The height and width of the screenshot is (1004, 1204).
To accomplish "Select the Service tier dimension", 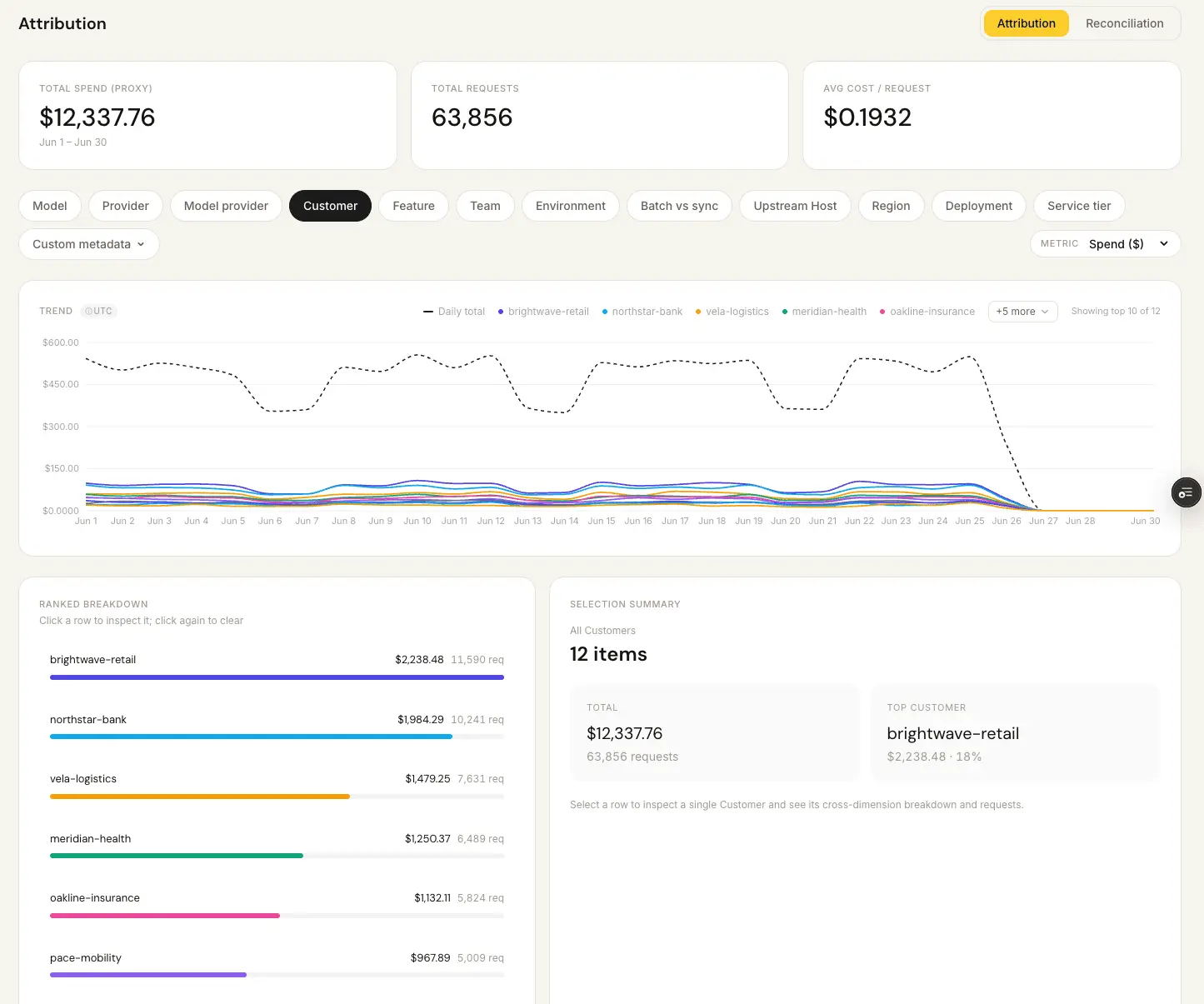I will tap(1079, 206).
